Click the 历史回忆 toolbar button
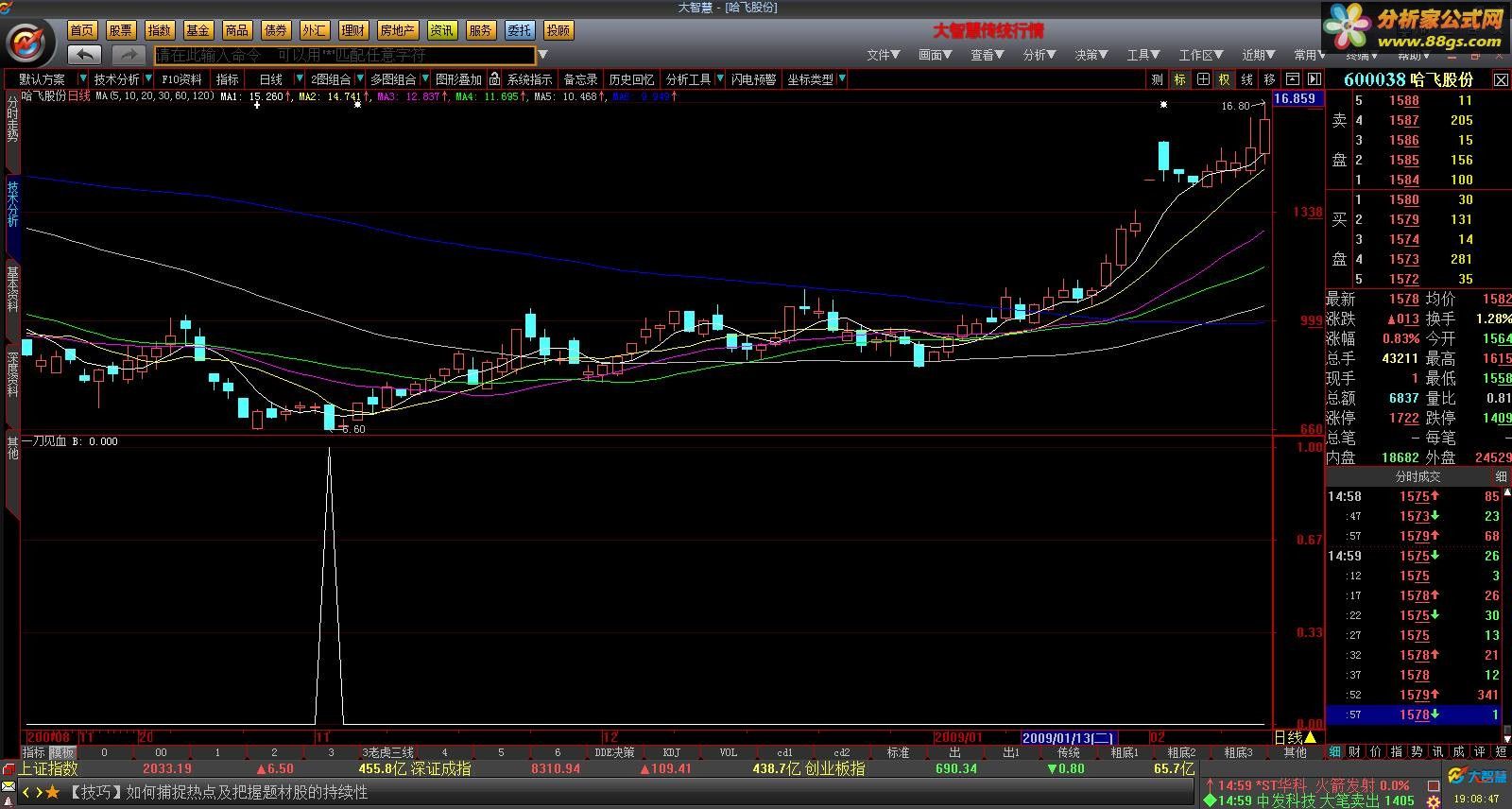Viewport: 1512px width, 809px height. [x=631, y=79]
